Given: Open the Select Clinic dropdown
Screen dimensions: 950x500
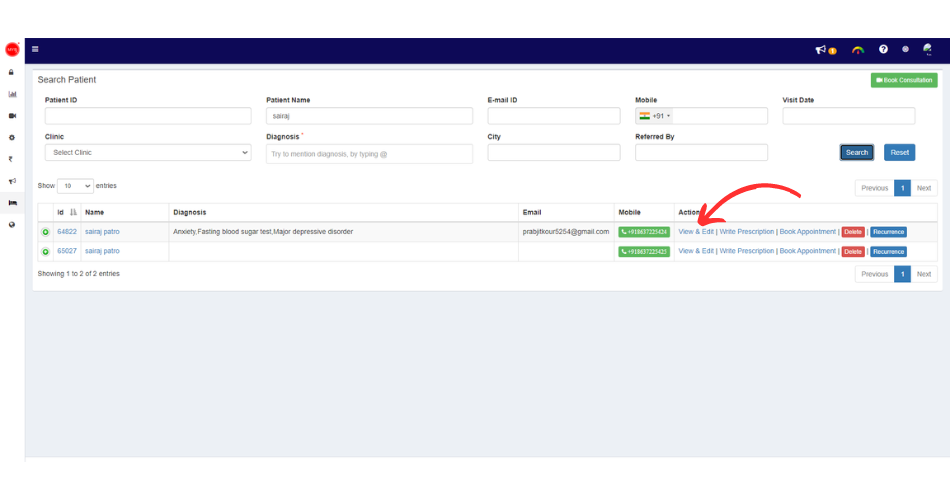Looking at the screenshot, I should tap(148, 153).
